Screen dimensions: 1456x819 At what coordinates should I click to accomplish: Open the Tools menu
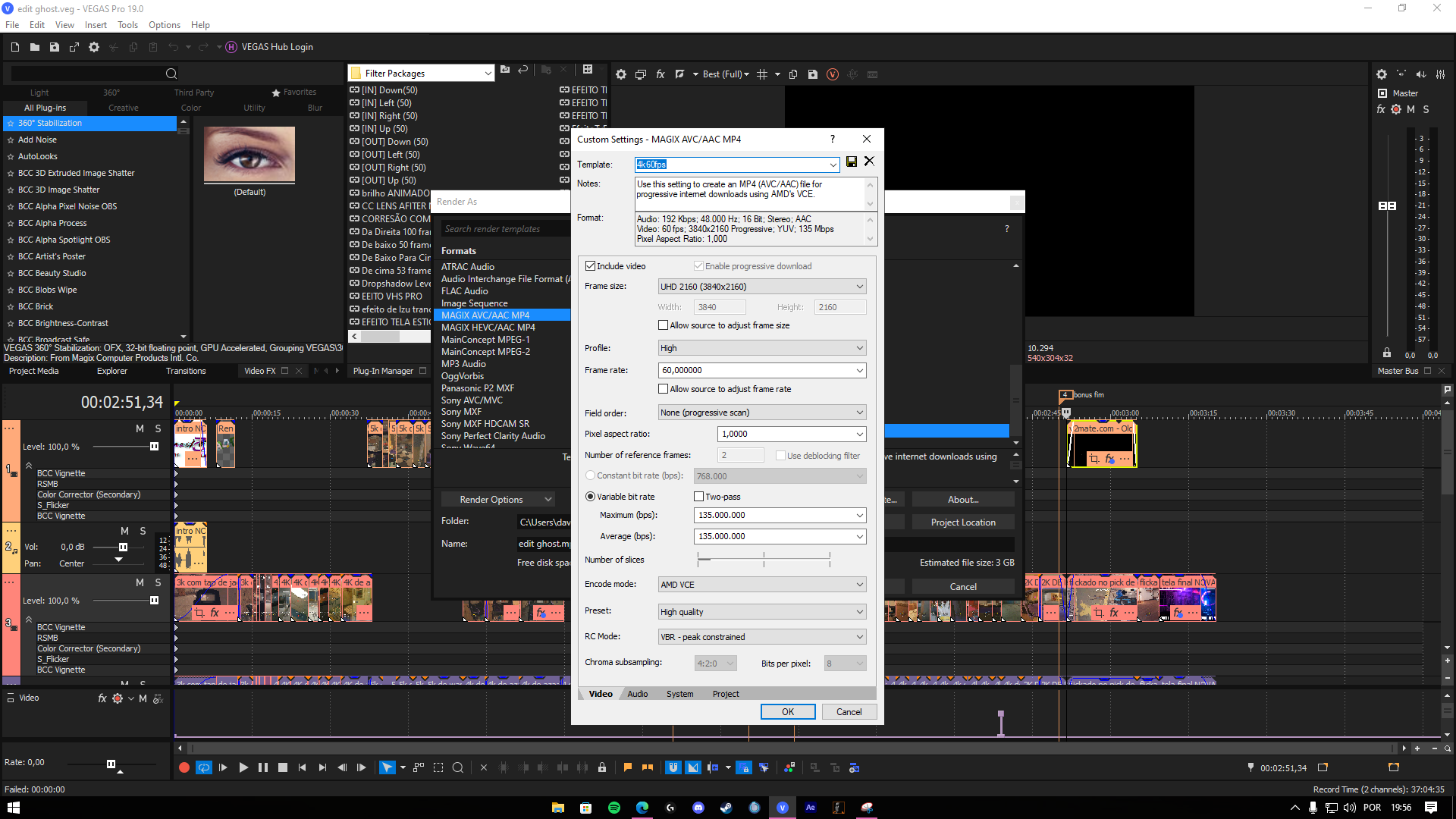click(x=127, y=25)
